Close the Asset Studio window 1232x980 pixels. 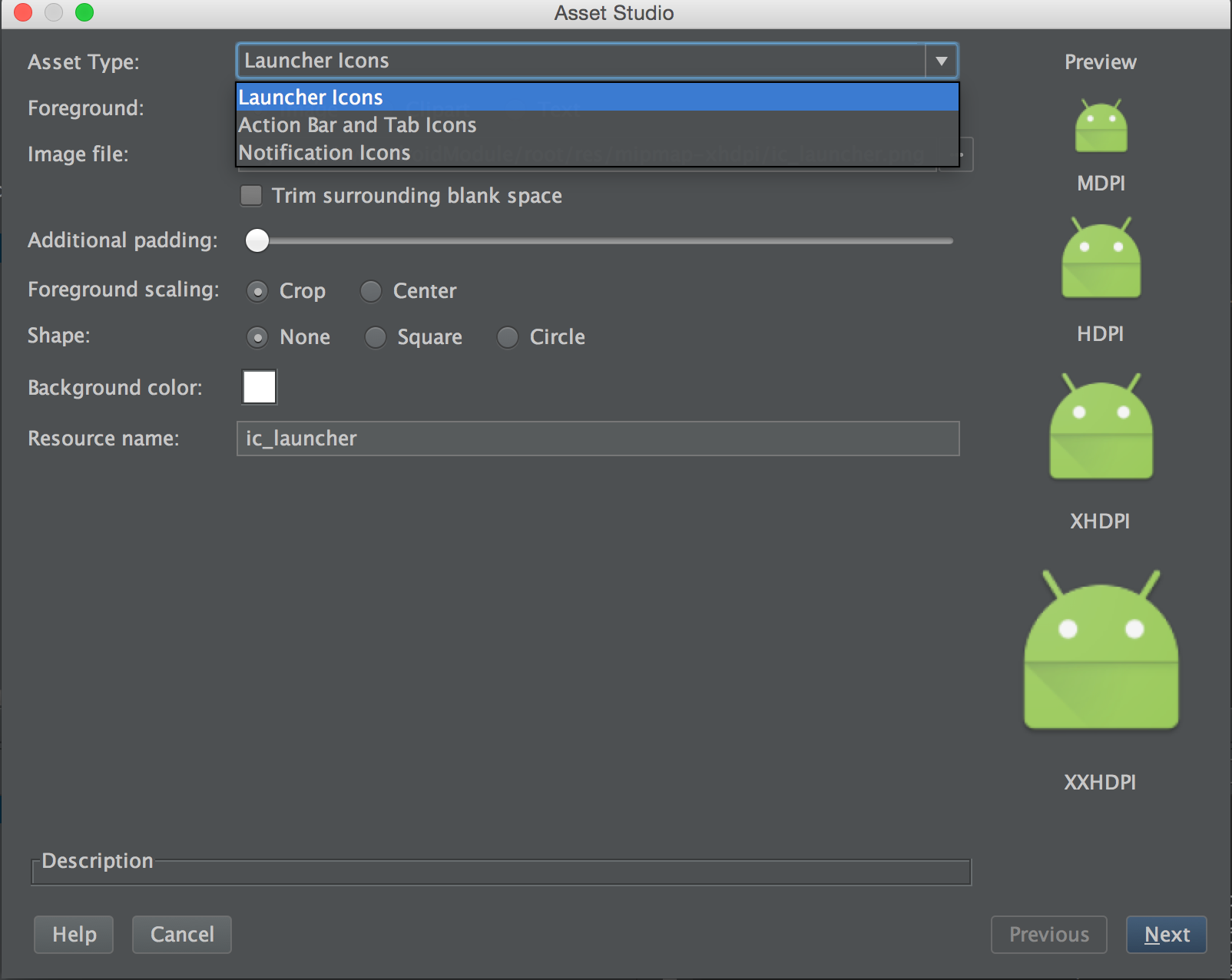click(23, 12)
